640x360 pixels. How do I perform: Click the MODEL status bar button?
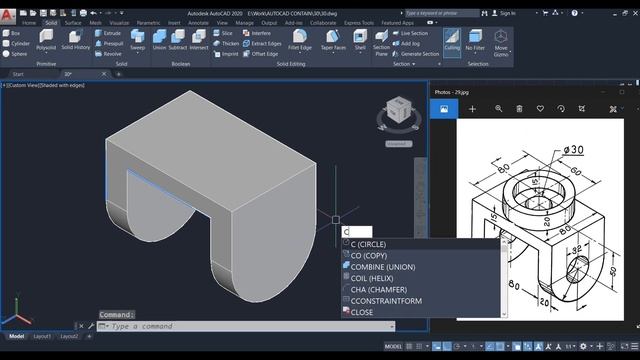(x=393, y=347)
